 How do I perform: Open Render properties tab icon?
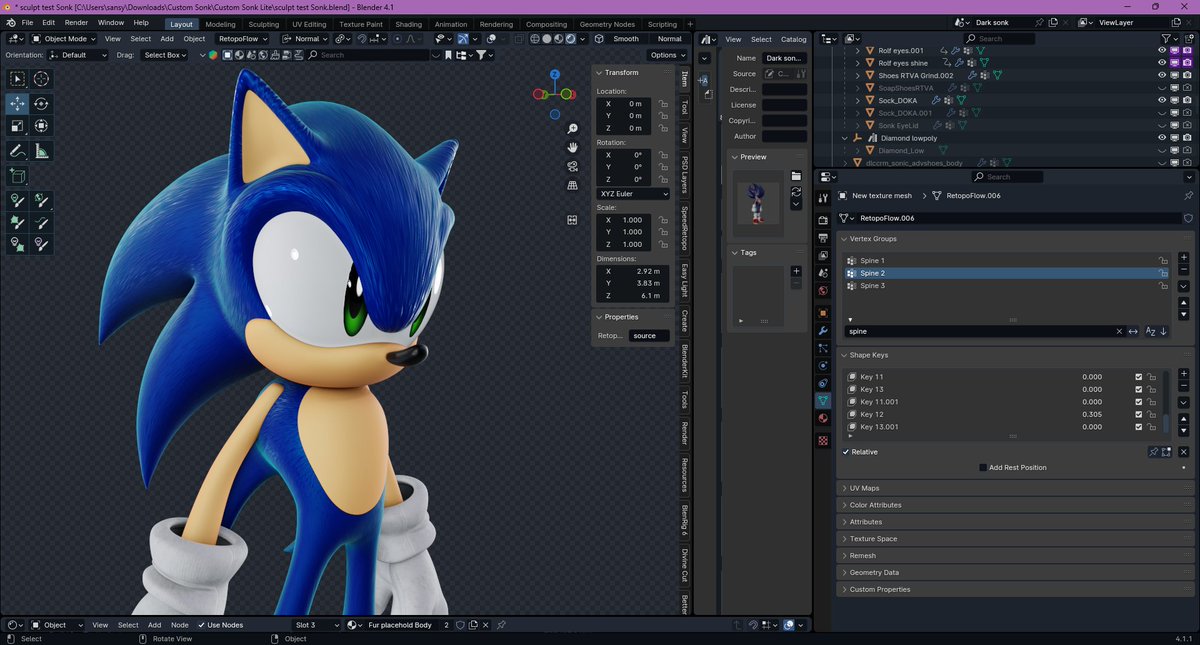tap(823, 220)
